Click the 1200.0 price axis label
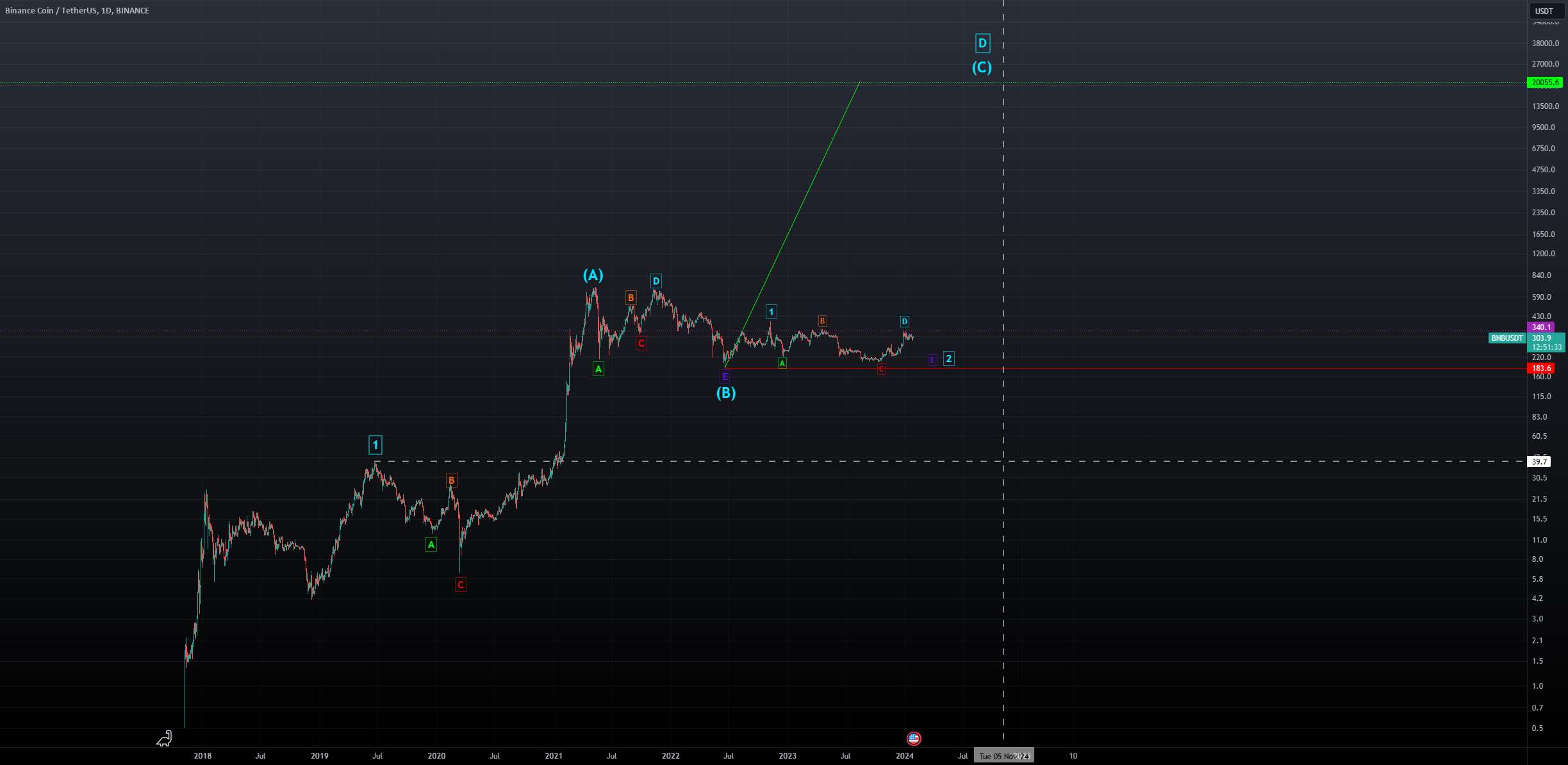 pos(1544,254)
